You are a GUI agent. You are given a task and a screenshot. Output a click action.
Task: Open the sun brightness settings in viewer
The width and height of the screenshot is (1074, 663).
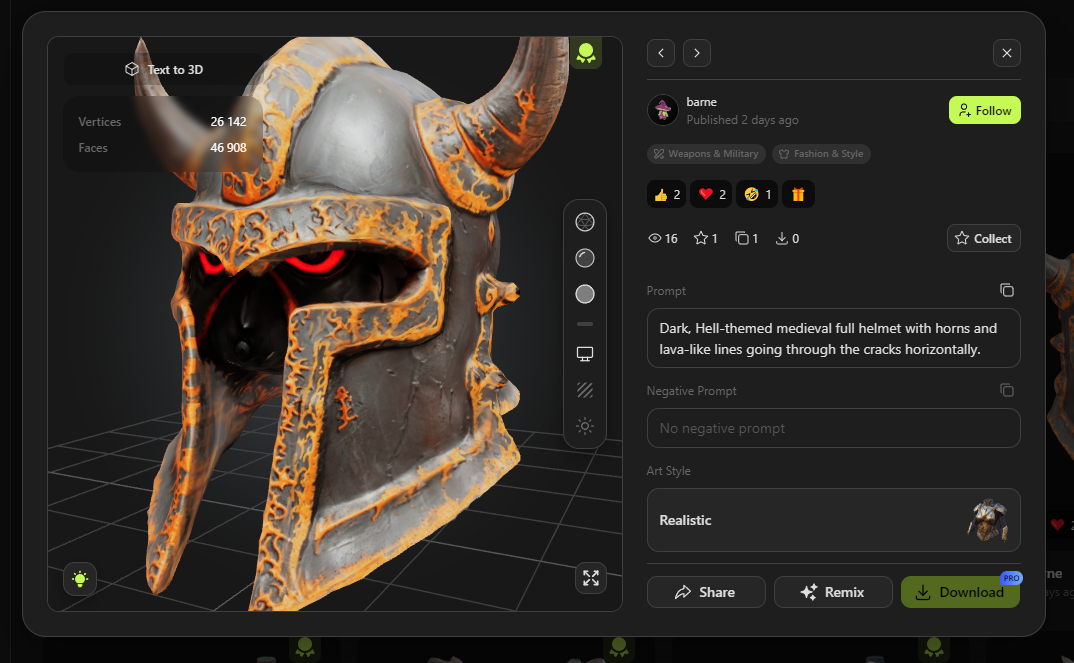585,426
